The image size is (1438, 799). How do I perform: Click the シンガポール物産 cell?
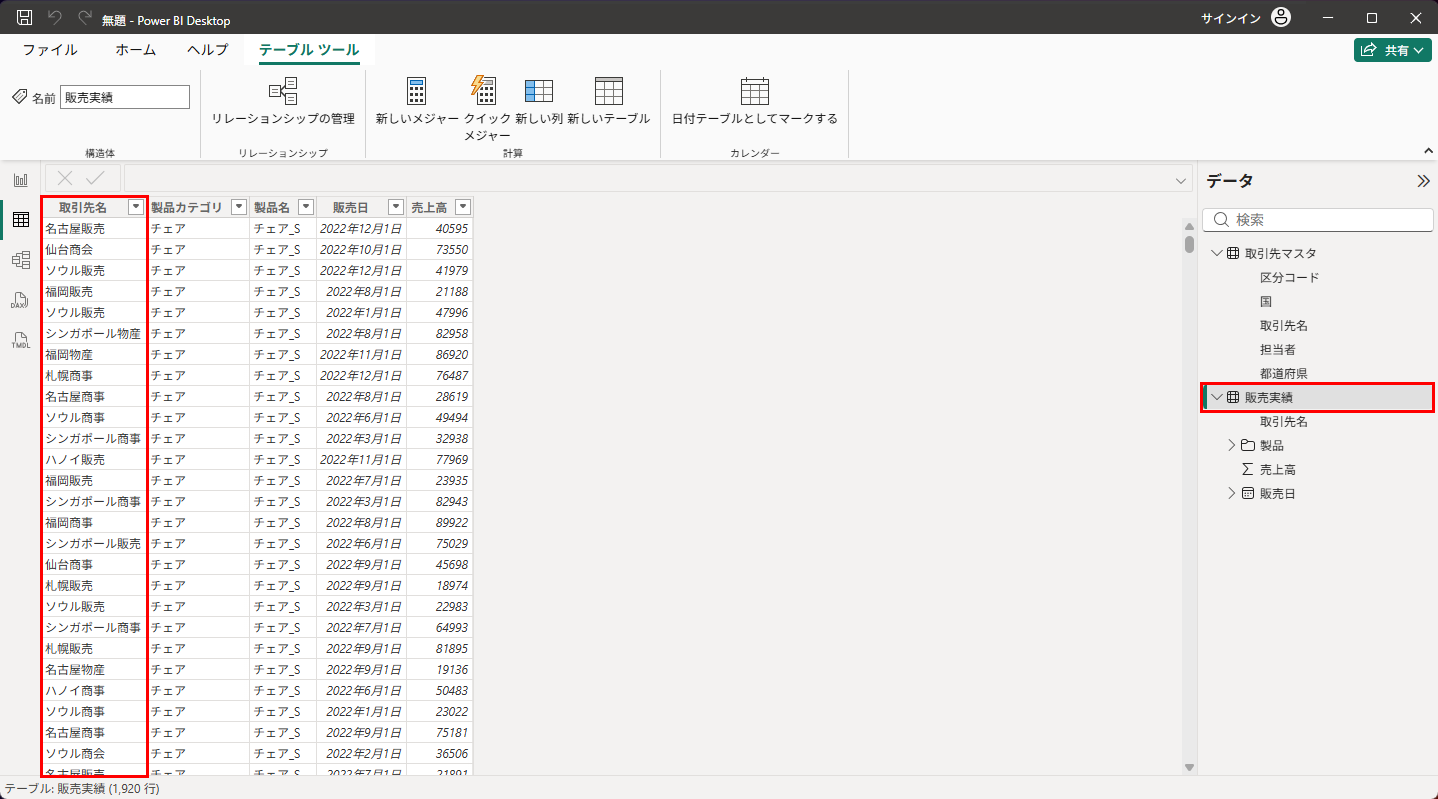[x=94, y=334]
